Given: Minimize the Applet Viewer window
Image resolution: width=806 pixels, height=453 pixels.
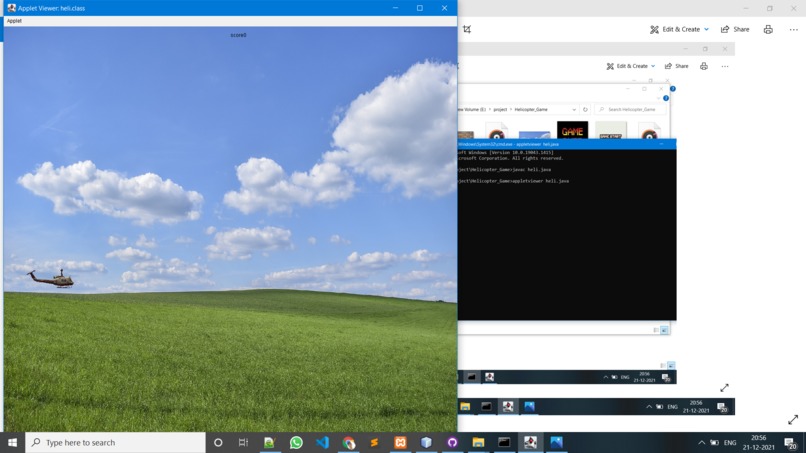Looking at the screenshot, I should point(395,8).
